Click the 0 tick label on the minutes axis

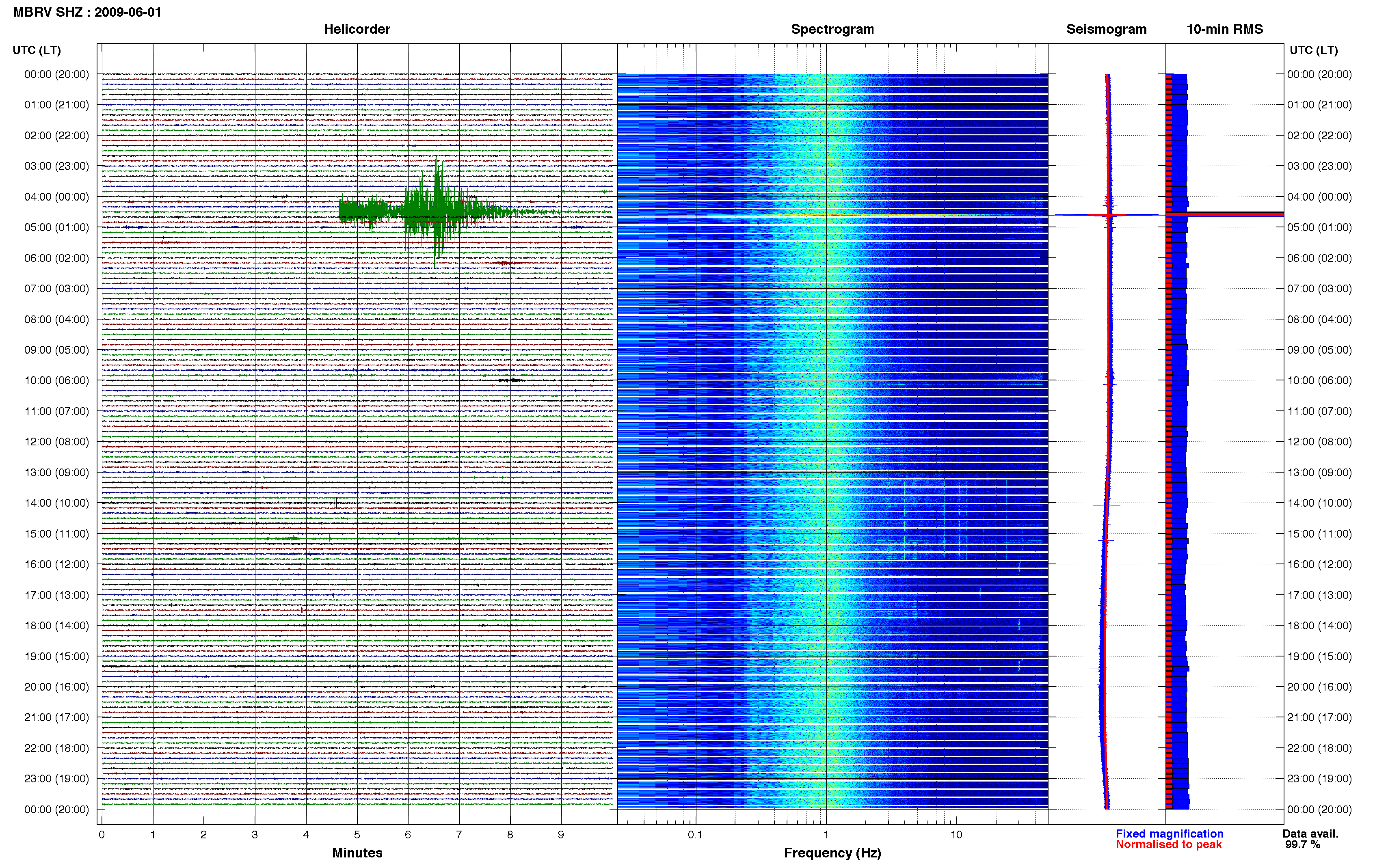pos(102,835)
